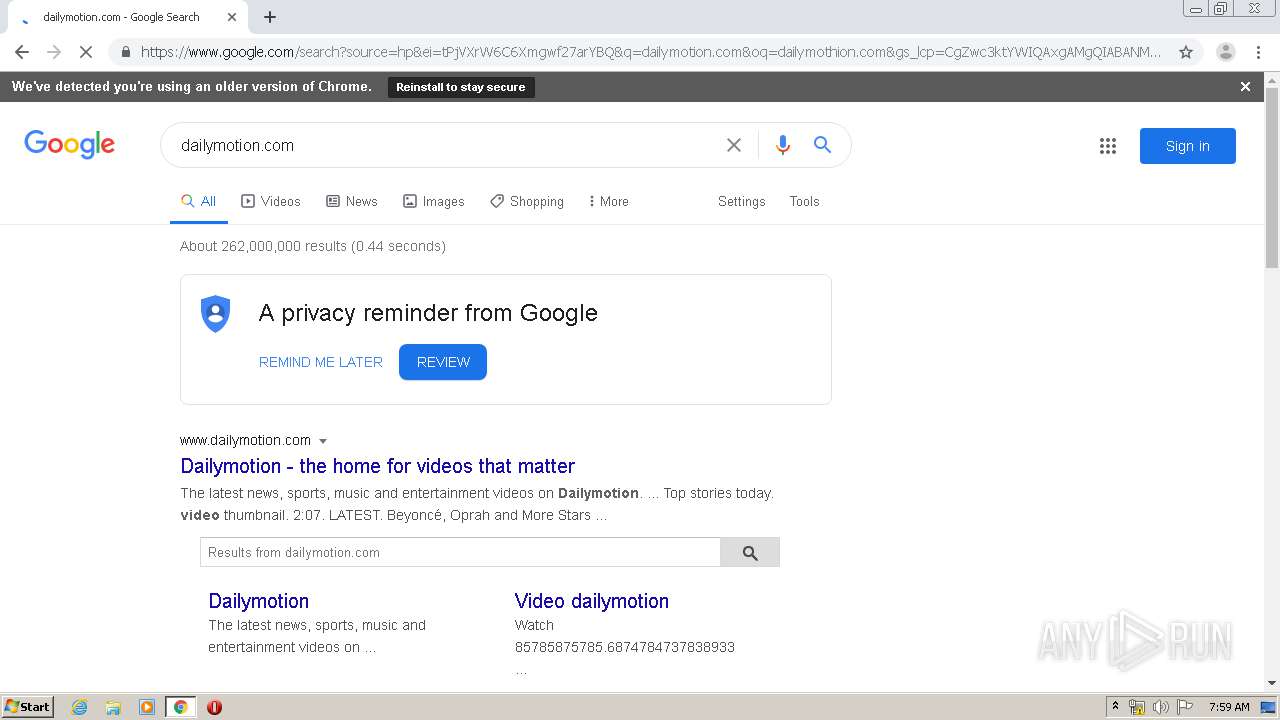Viewport: 1280px width, 720px height.
Task: Stop the page loading
Action: (86, 52)
